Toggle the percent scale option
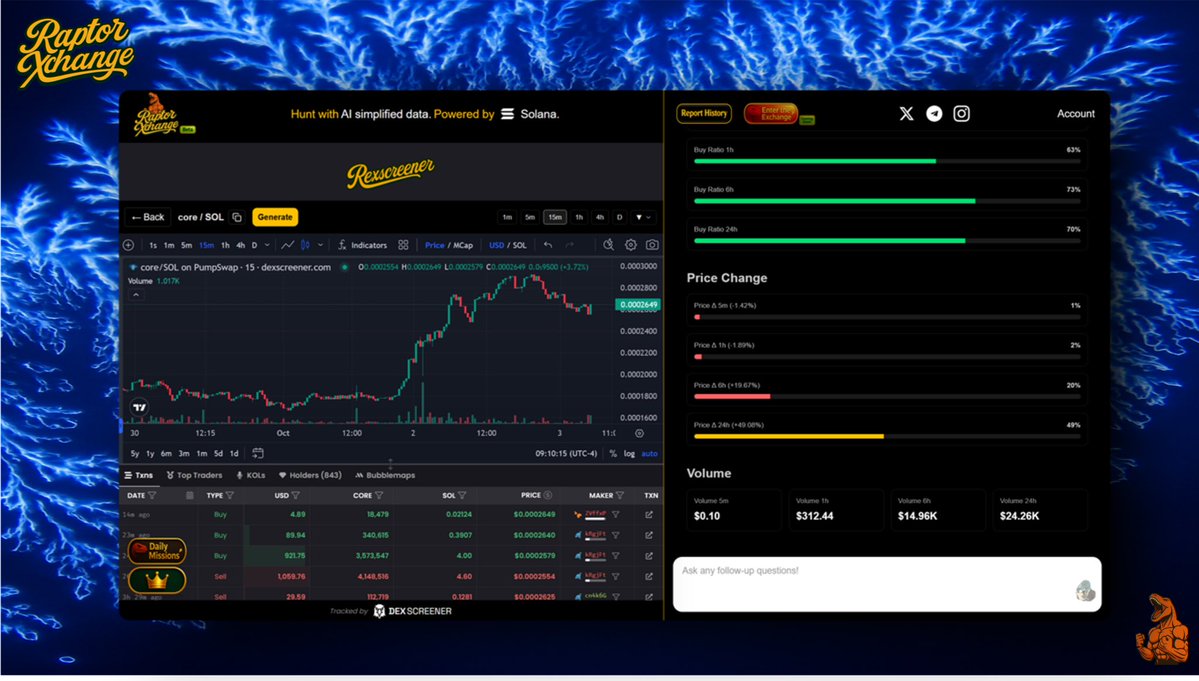 click(x=612, y=453)
